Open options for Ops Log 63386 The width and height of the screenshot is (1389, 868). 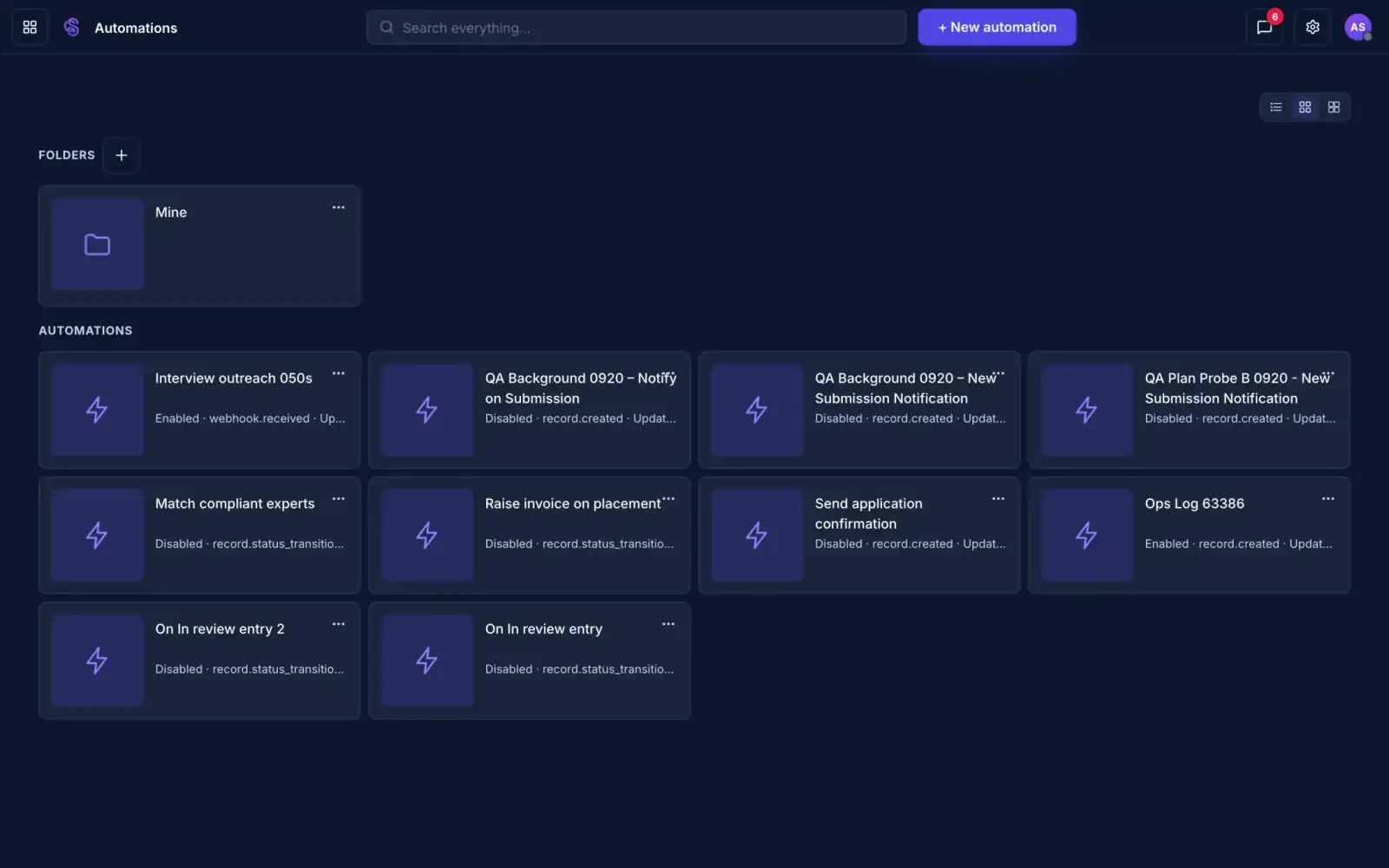click(1328, 498)
